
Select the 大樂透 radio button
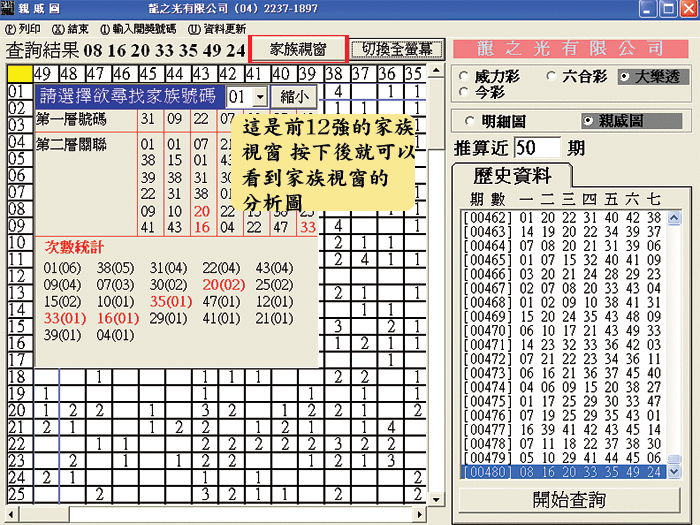coord(651,77)
